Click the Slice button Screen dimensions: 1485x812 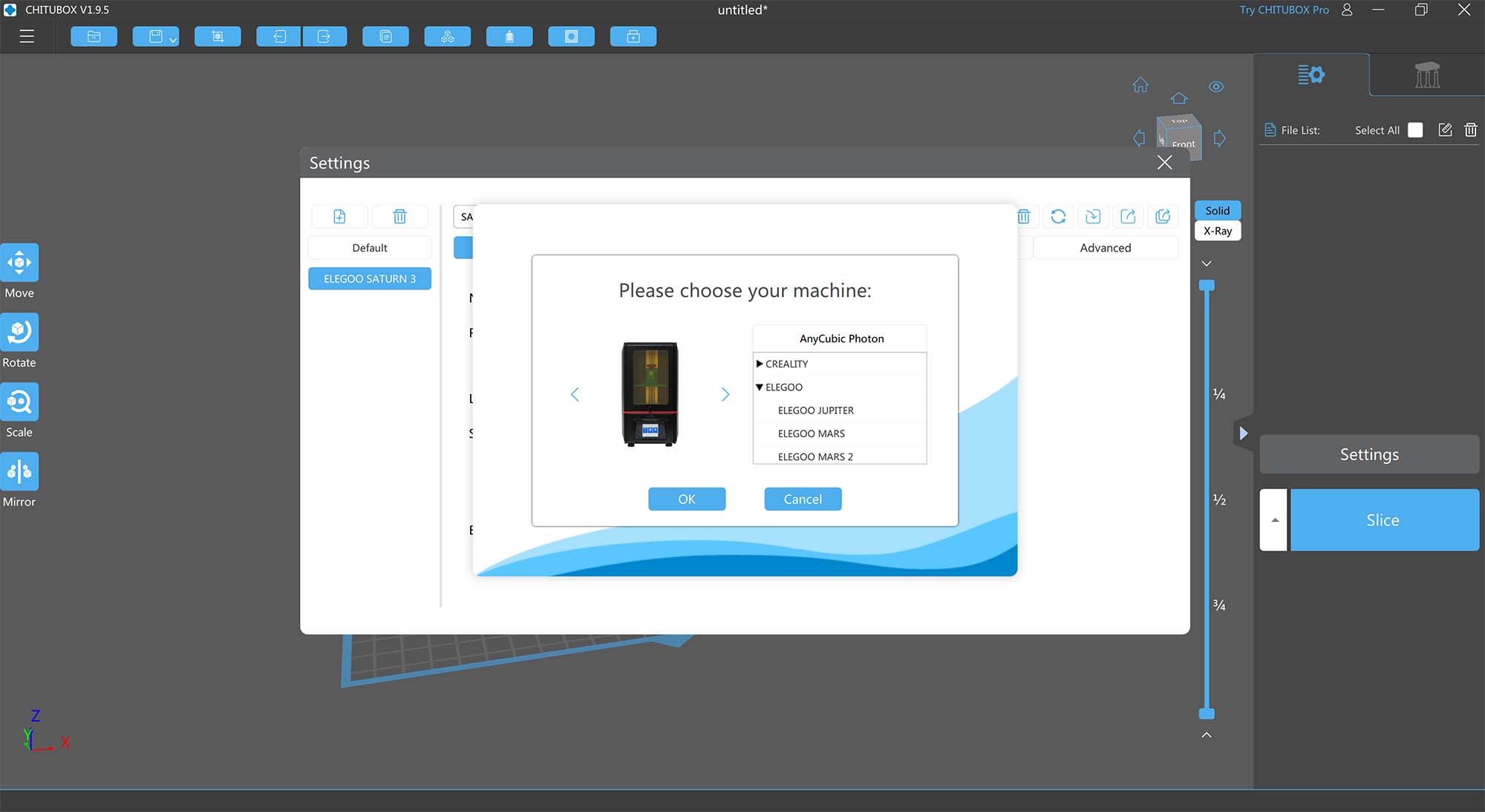[1384, 520]
